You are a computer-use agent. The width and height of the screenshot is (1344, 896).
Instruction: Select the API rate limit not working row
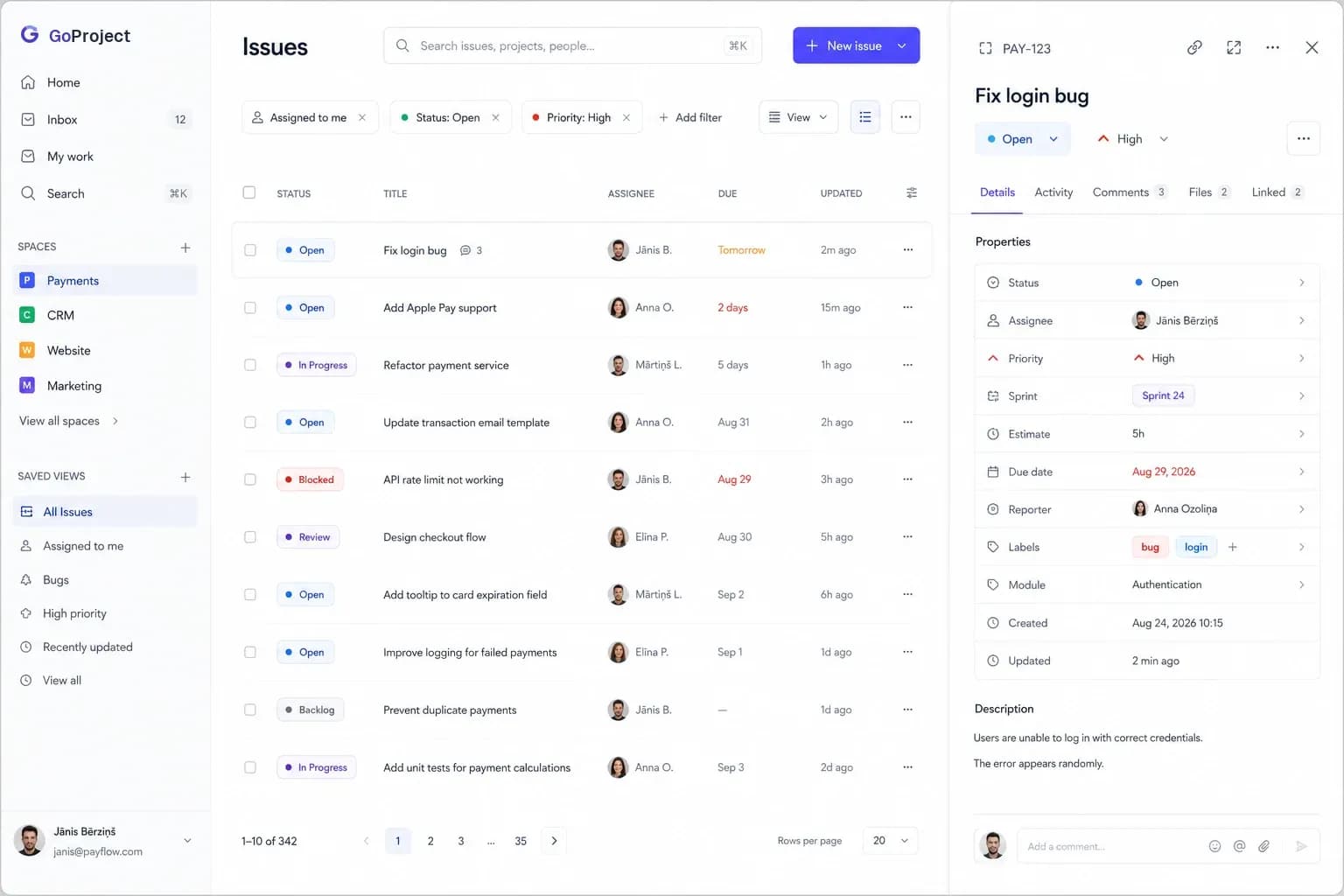[x=250, y=479]
